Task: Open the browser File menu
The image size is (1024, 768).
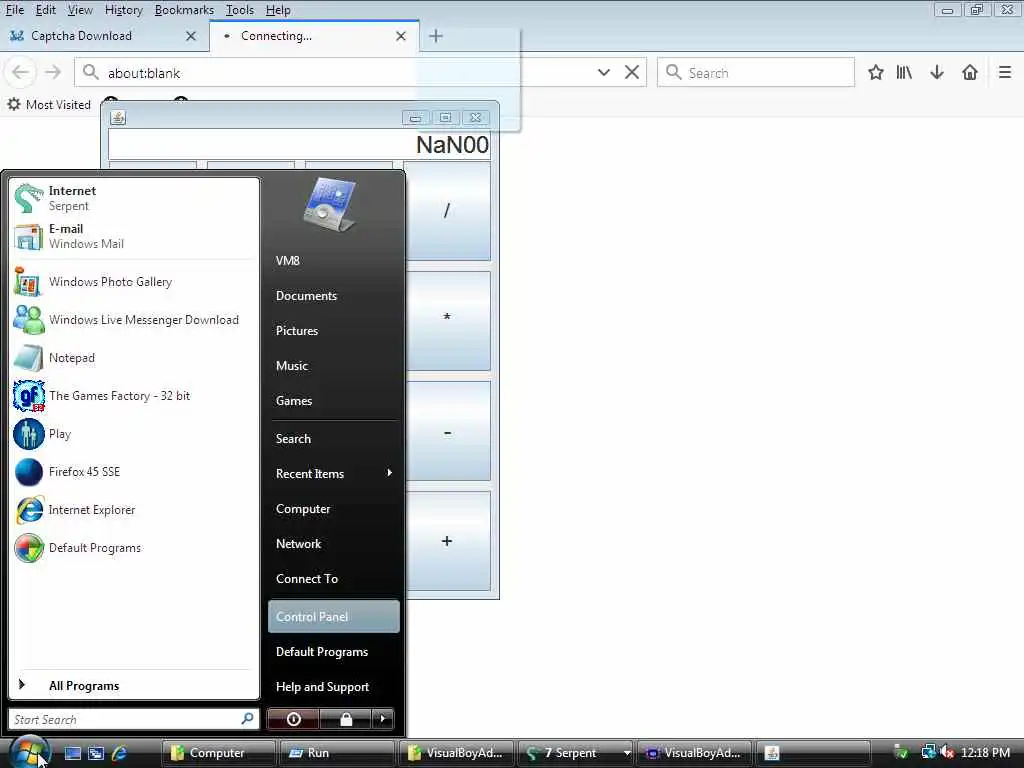Action: click(14, 10)
